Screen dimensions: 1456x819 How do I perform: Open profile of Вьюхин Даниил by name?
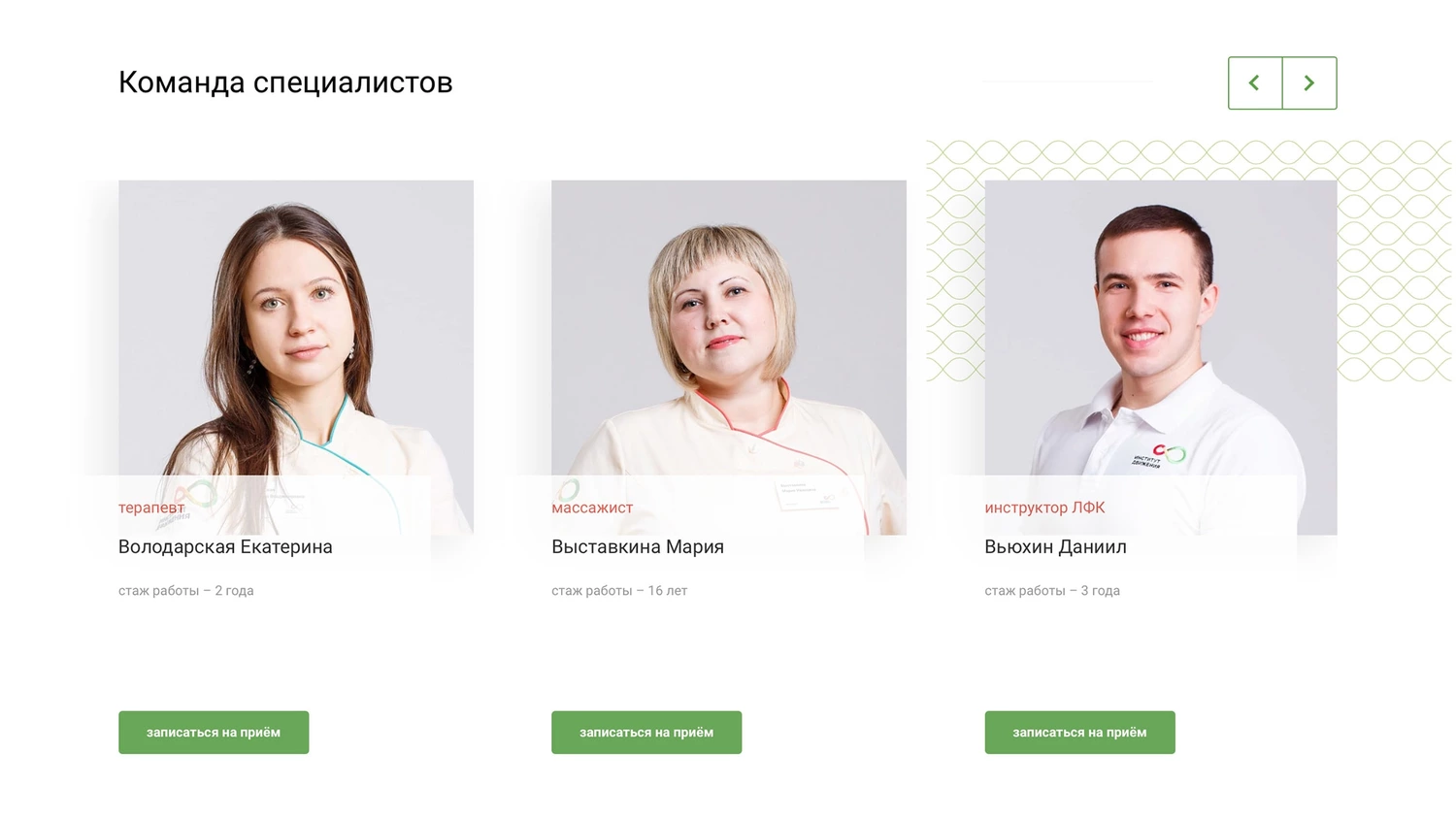1056,547
